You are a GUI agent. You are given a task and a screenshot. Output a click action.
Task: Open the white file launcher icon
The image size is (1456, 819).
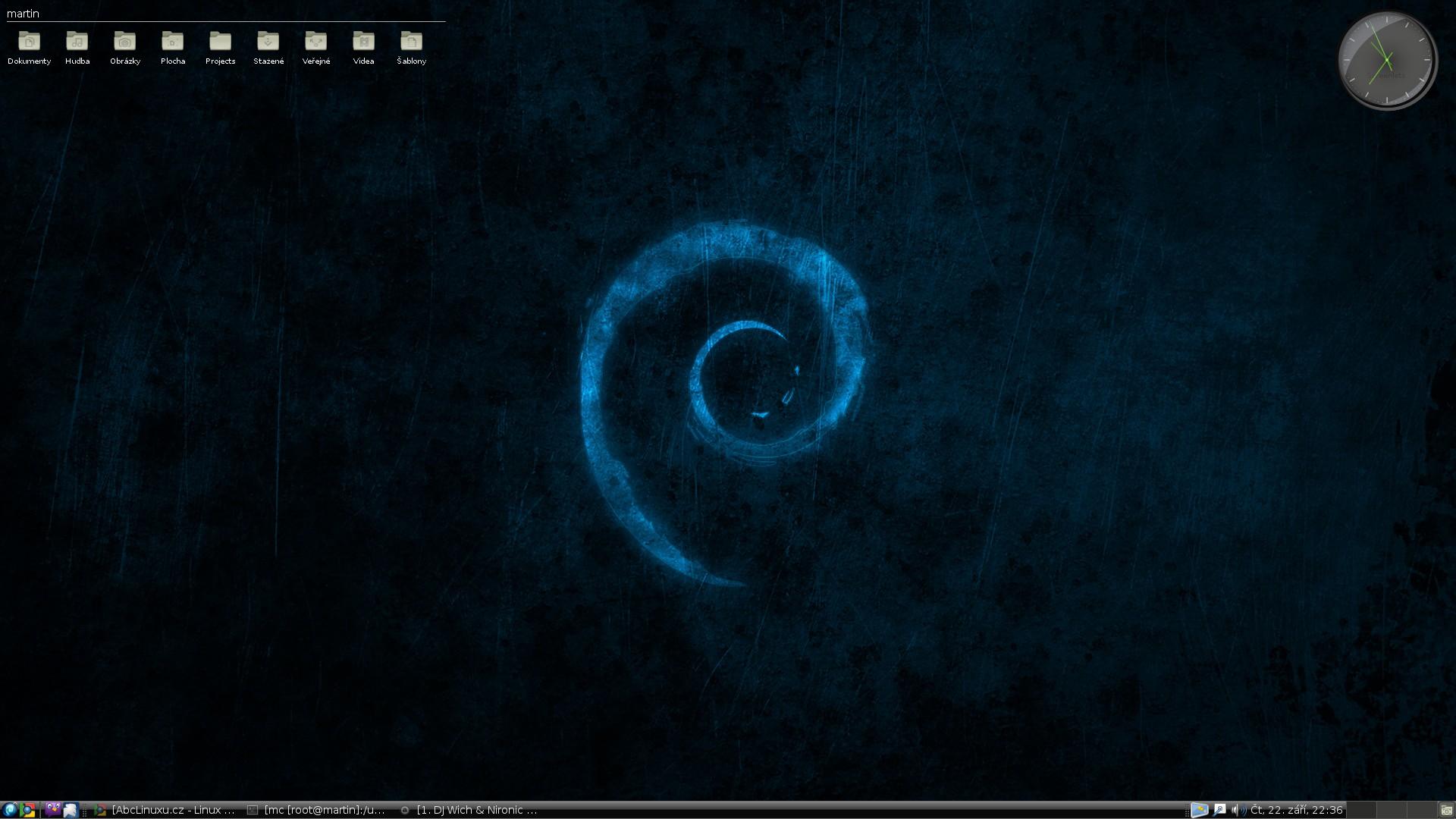pos(70,810)
